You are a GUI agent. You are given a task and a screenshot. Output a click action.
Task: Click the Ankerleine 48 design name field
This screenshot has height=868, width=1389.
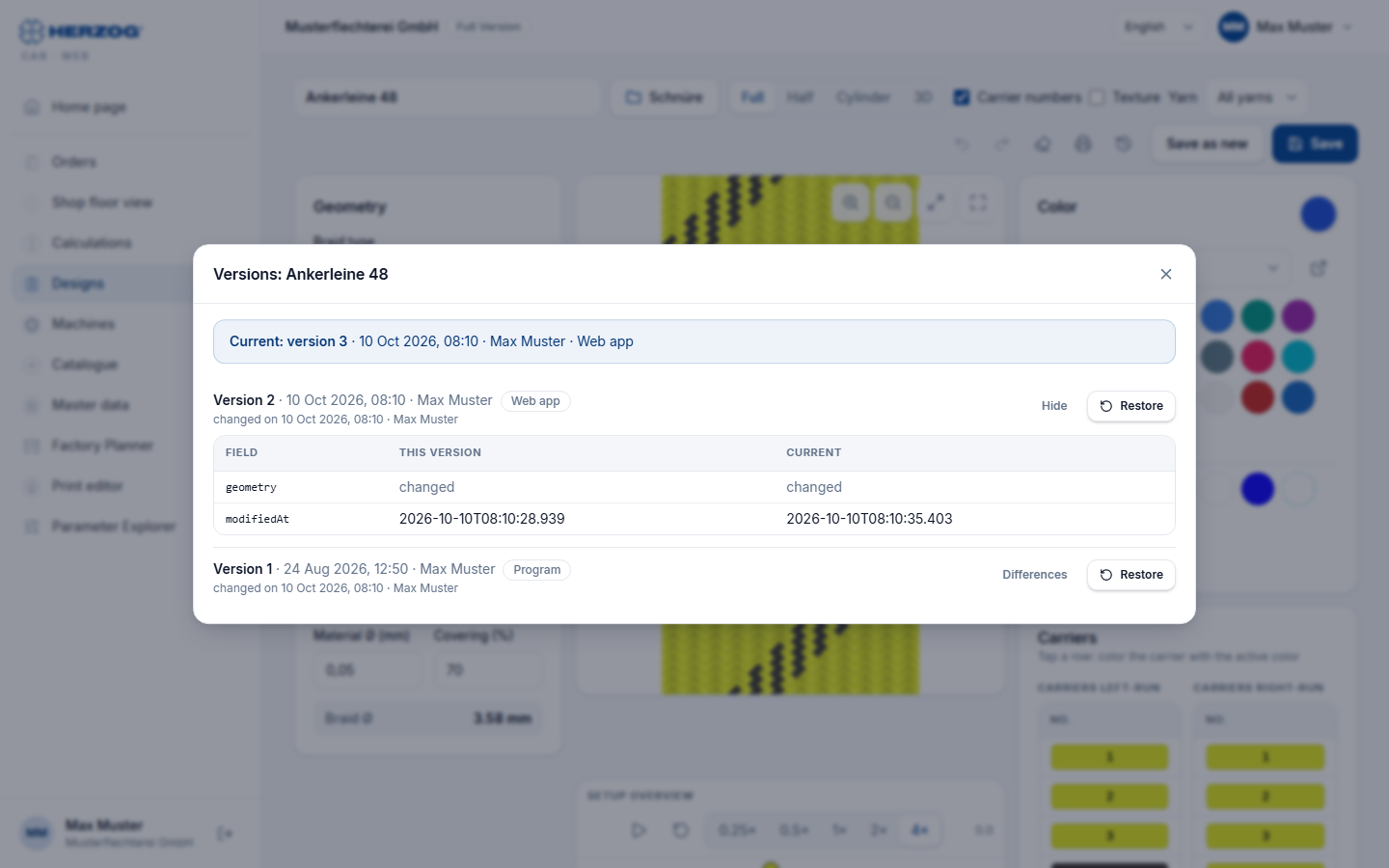[448, 97]
